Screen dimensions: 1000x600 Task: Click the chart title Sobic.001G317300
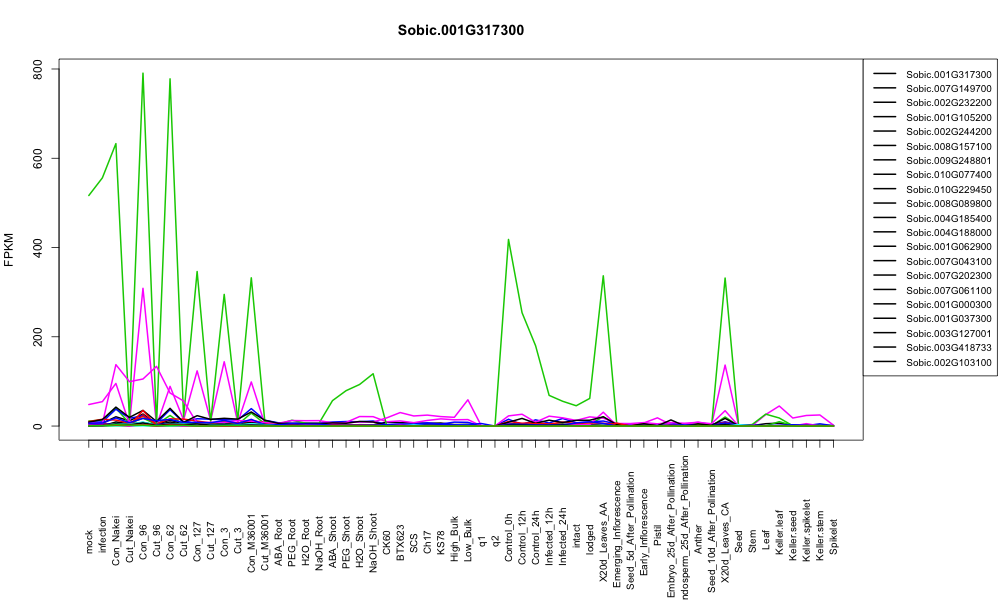[x=460, y=31]
